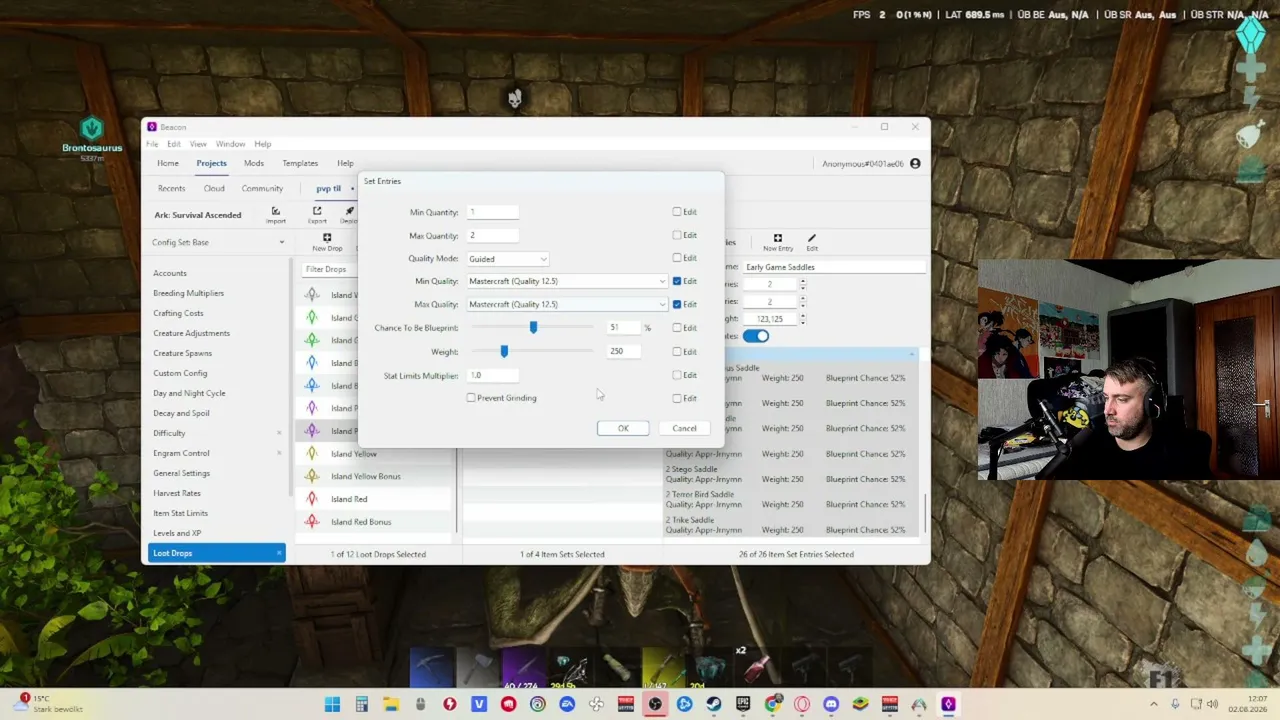The width and height of the screenshot is (1280, 720).
Task: Click the Weight slider handle
Action: [504, 351]
